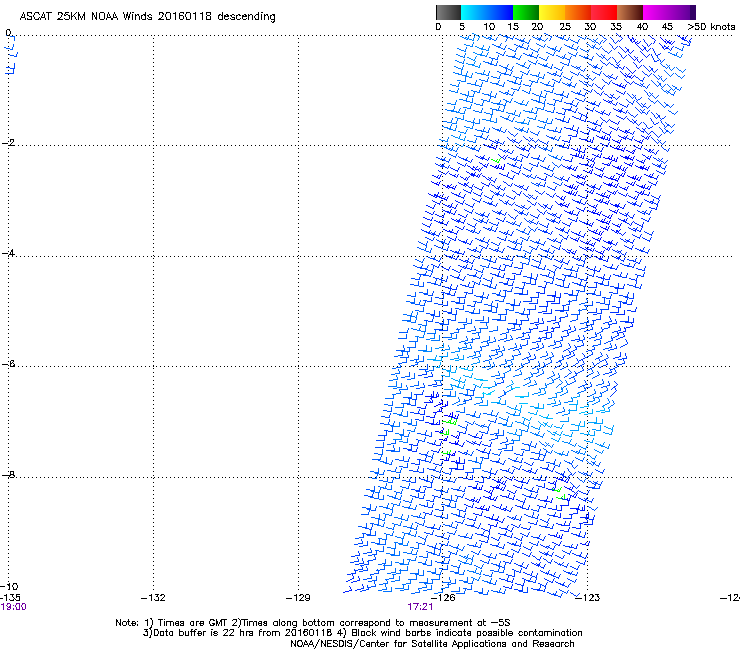Click the 'Data buffer is 22 hrs' note line
This screenshot has height=650, width=740.
[362, 633]
